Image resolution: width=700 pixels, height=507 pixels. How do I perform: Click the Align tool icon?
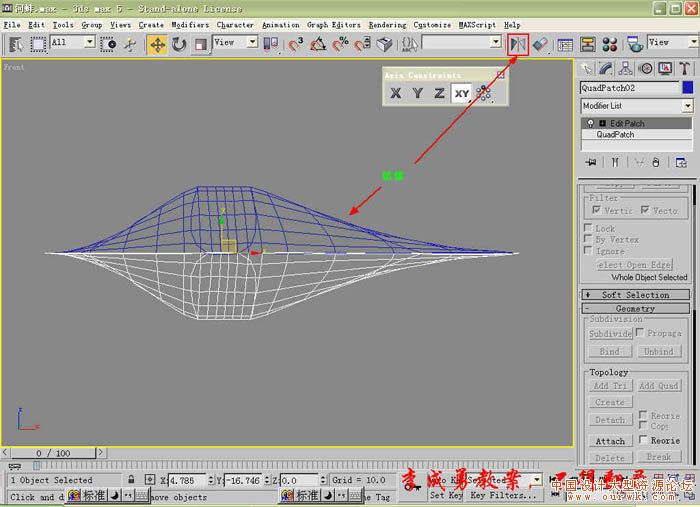point(540,44)
